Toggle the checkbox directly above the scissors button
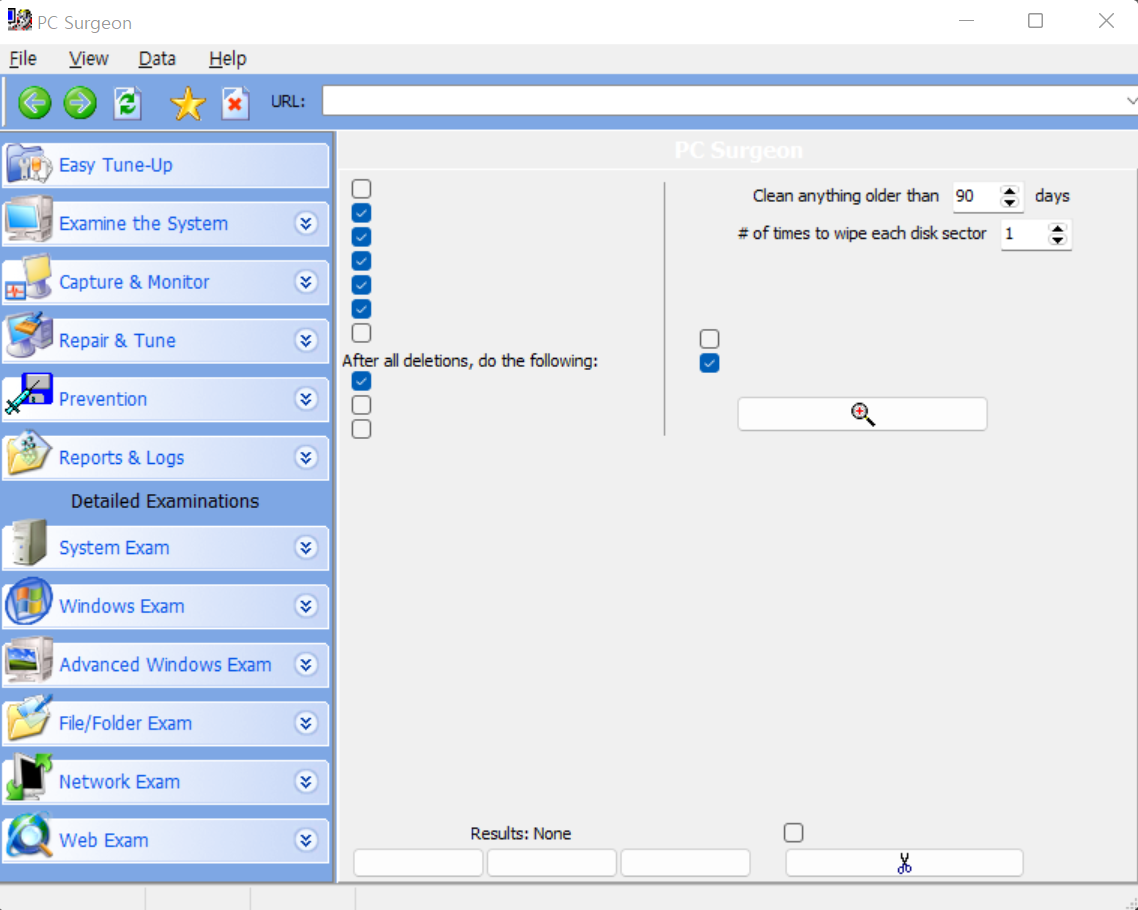Image resolution: width=1138 pixels, height=910 pixels. click(794, 833)
